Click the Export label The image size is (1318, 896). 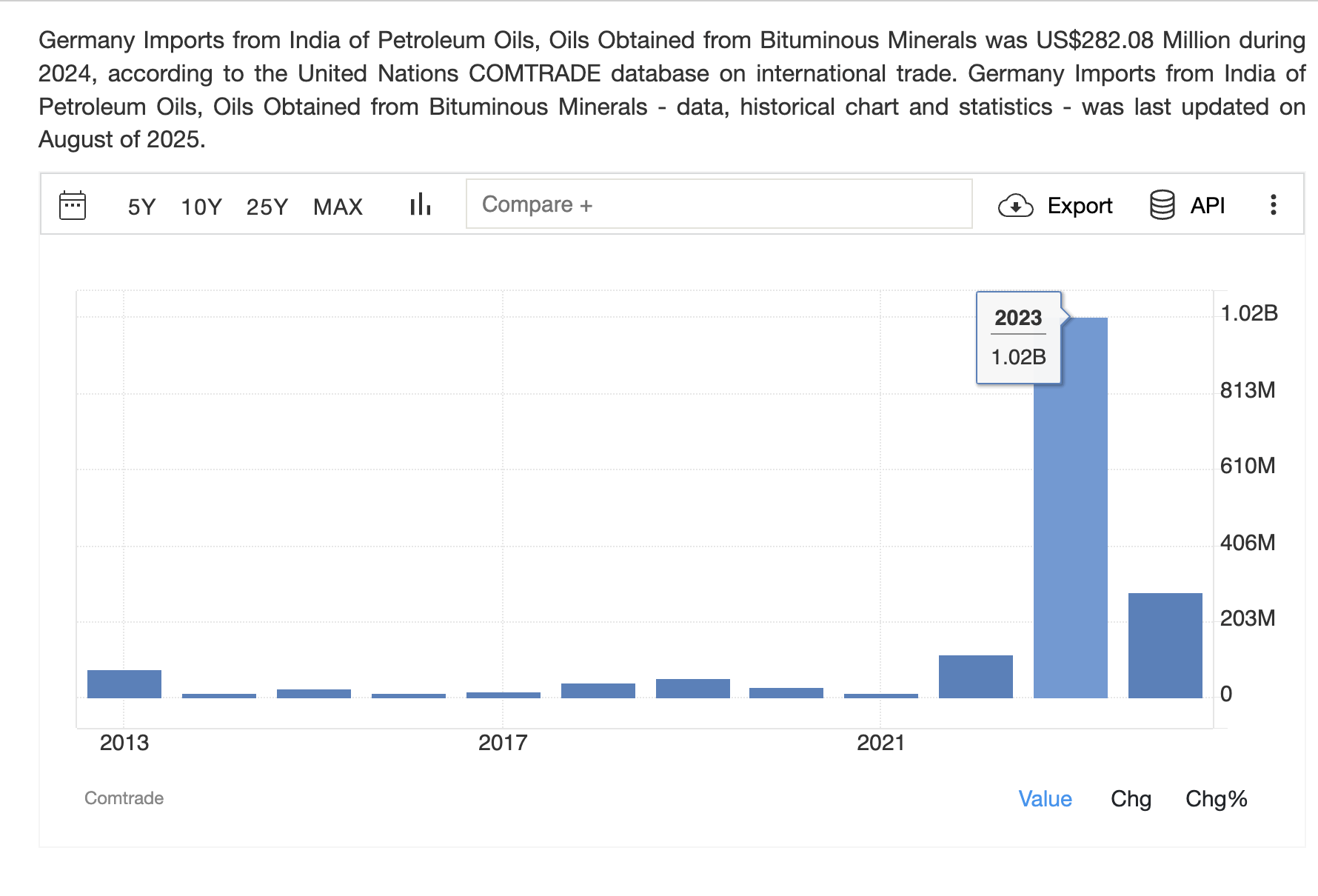click(1080, 206)
